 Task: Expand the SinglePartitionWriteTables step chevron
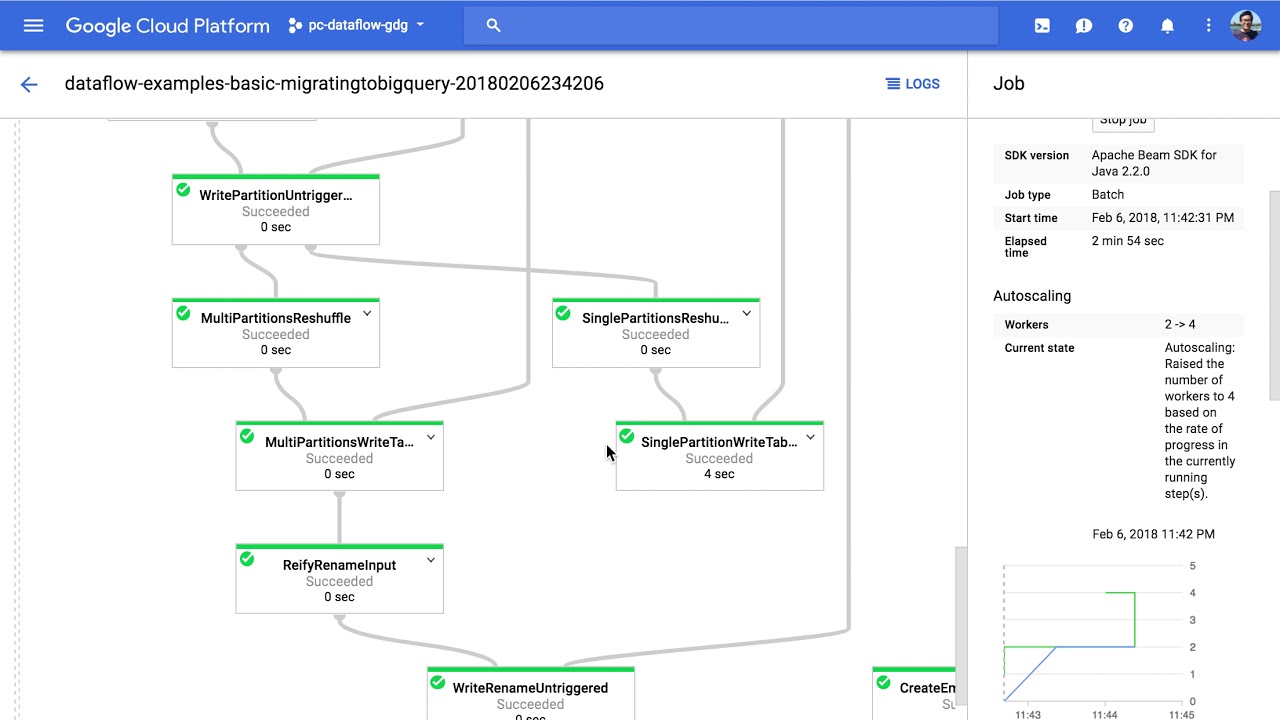[x=811, y=438]
